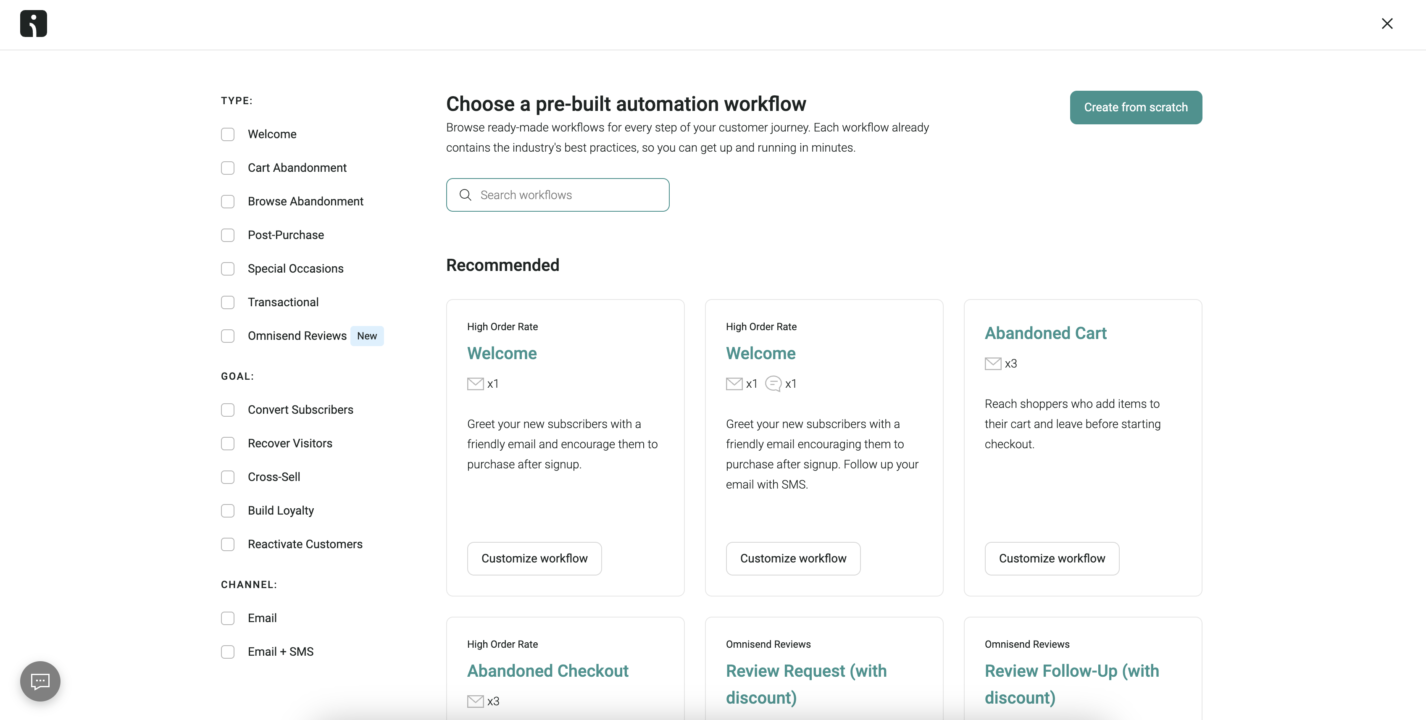Click High Order Rate label on Abandoned Checkout
The image size is (1426, 720).
(x=502, y=644)
